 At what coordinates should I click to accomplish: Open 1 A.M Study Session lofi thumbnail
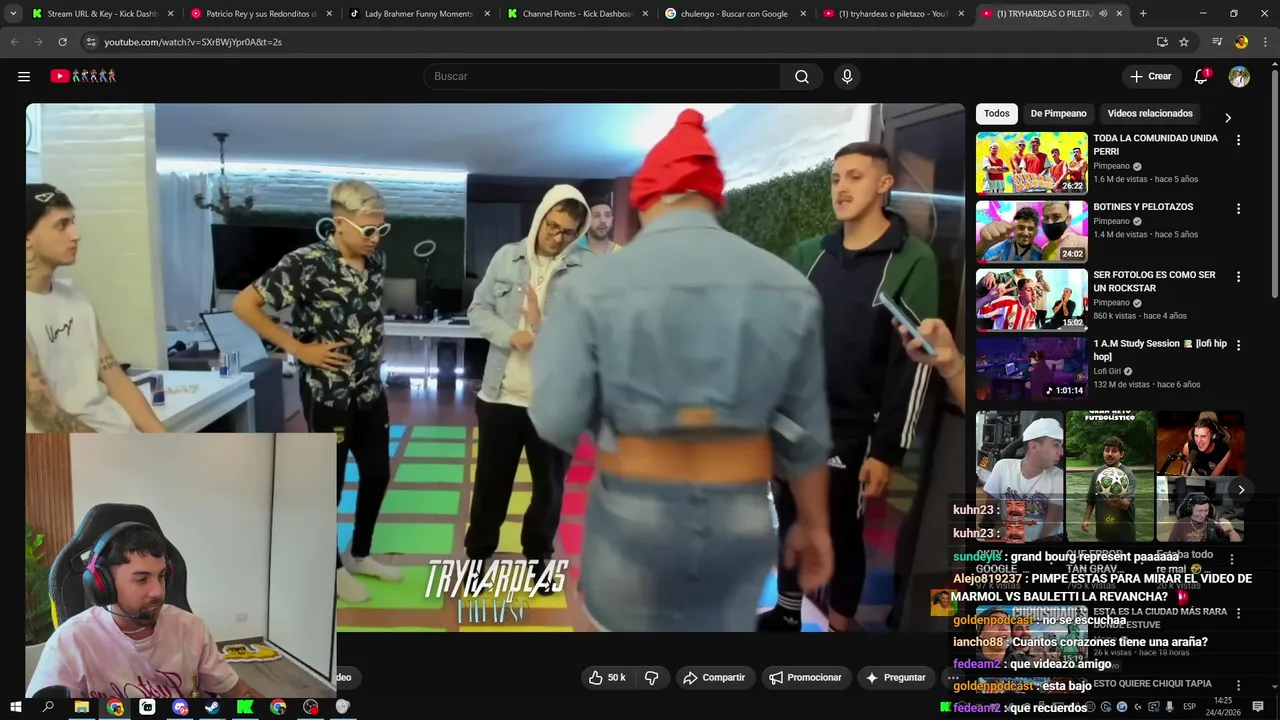pos(1031,368)
